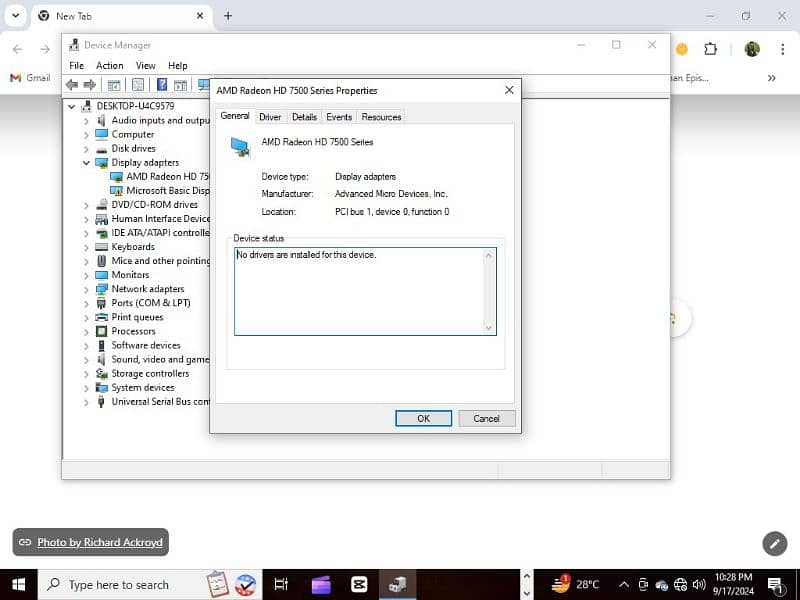Select Storage controllers in the tree

click(150, 373)
